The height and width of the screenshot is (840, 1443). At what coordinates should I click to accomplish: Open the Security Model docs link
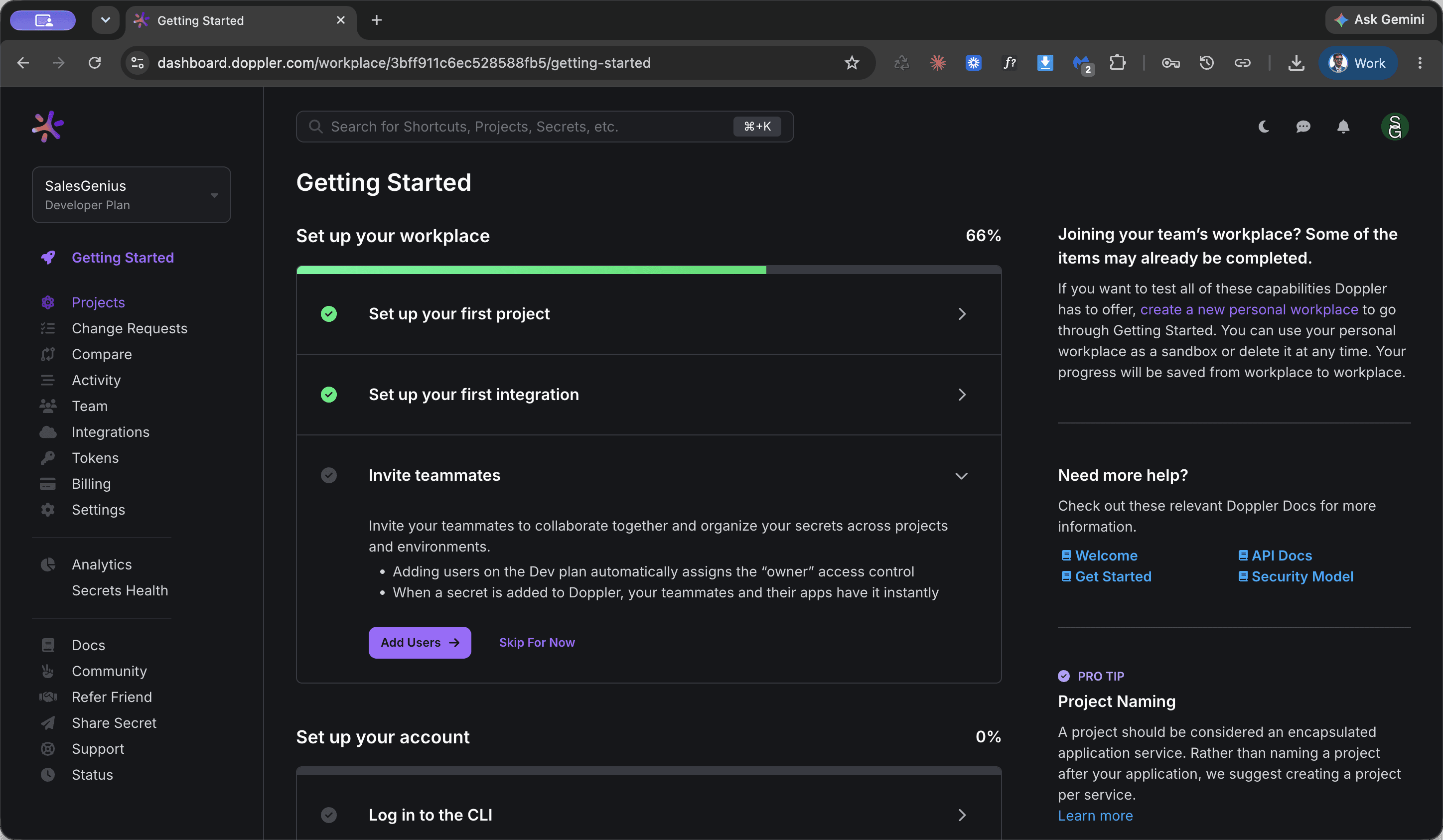point(1296,576)
